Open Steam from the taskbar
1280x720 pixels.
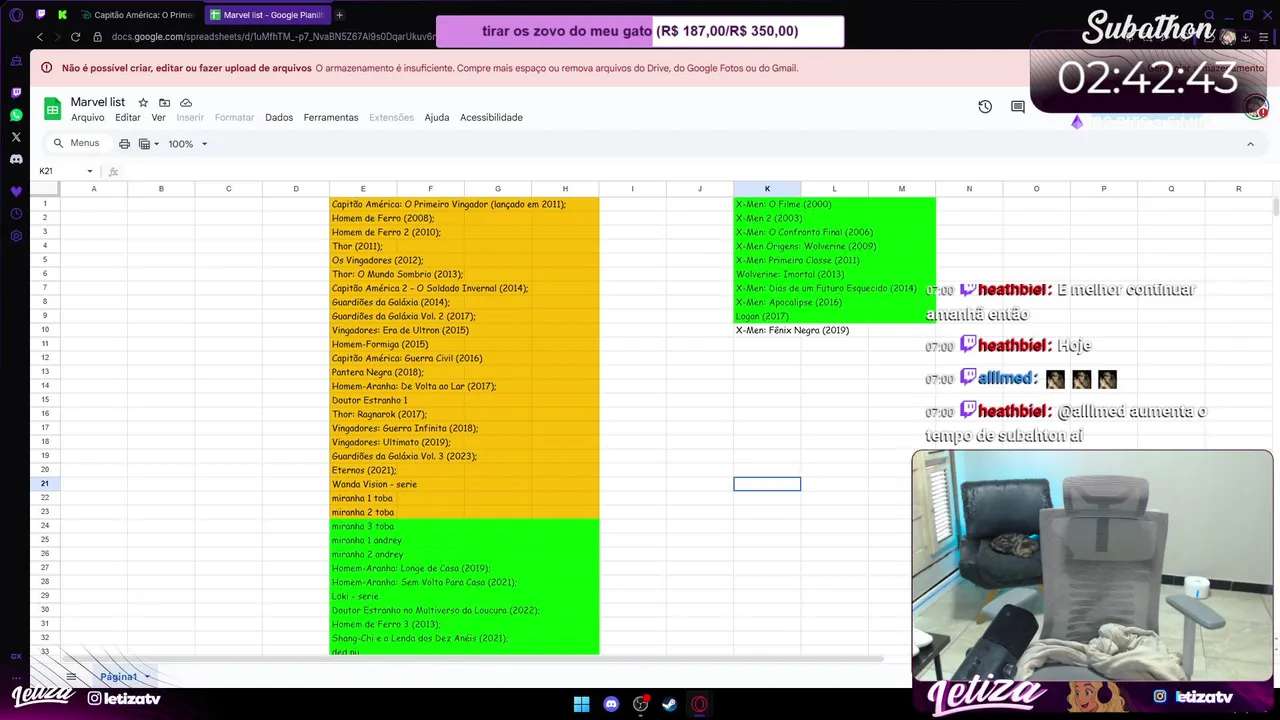pos(669,704)
